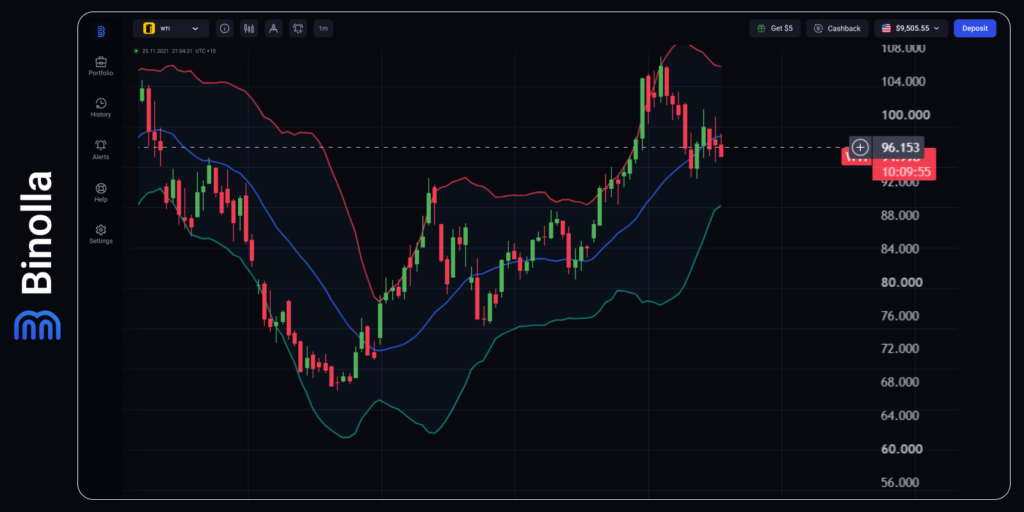Open the Help section
The height and width of the screenshot is (512, 1024).
101,193
